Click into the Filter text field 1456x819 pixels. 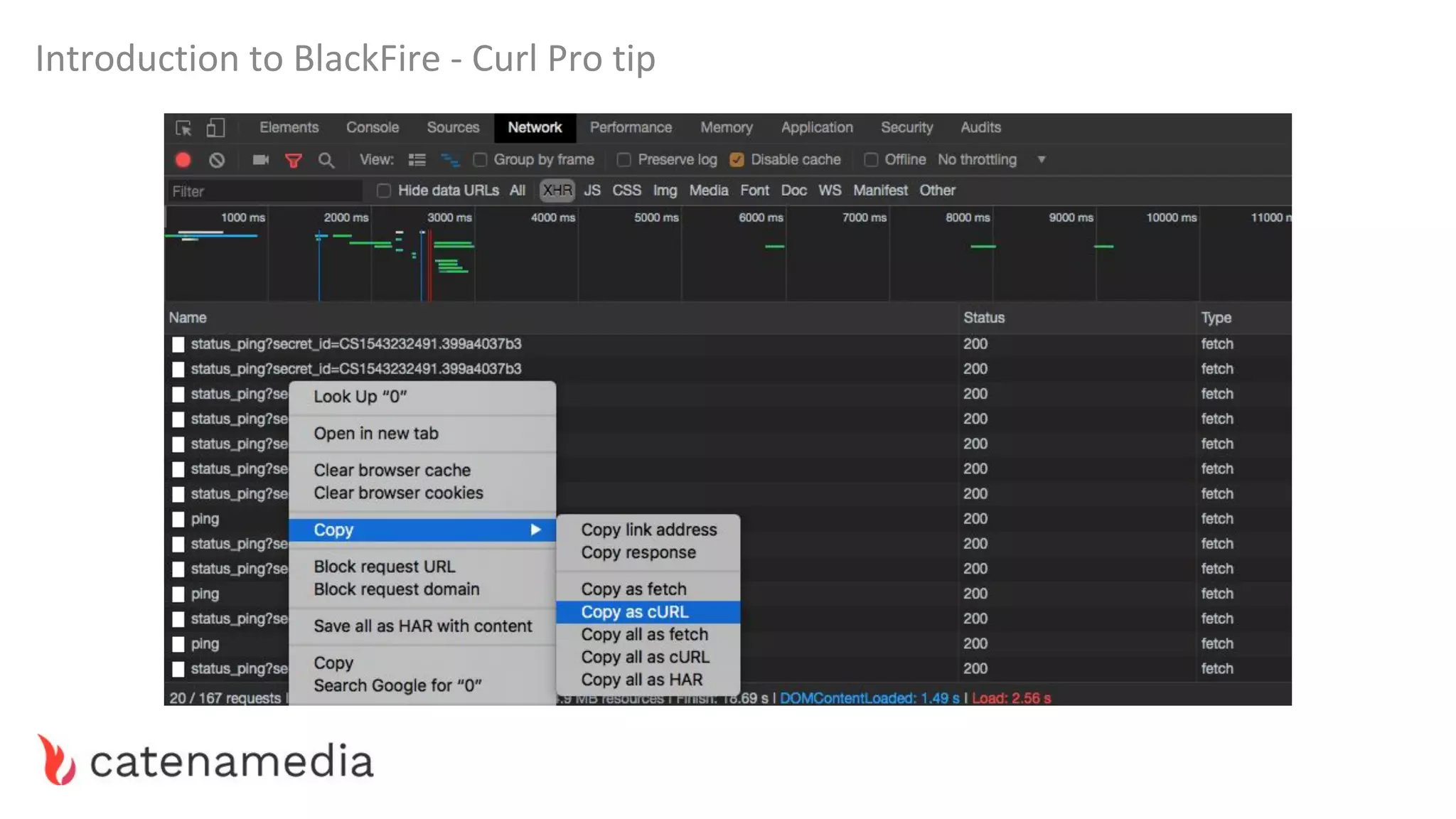click(264, 191)
